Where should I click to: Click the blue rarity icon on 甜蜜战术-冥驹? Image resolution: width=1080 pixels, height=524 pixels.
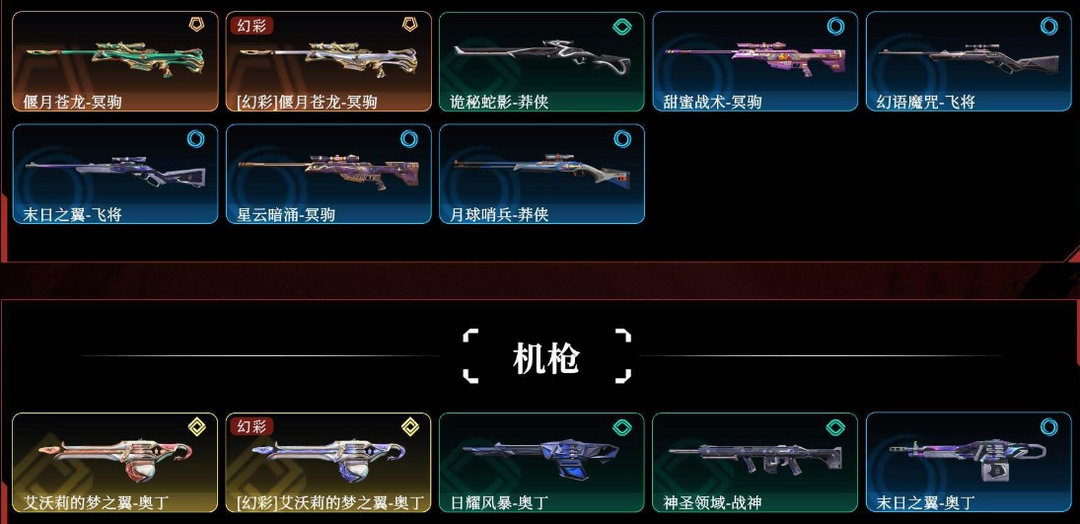(x=835, y=26)
